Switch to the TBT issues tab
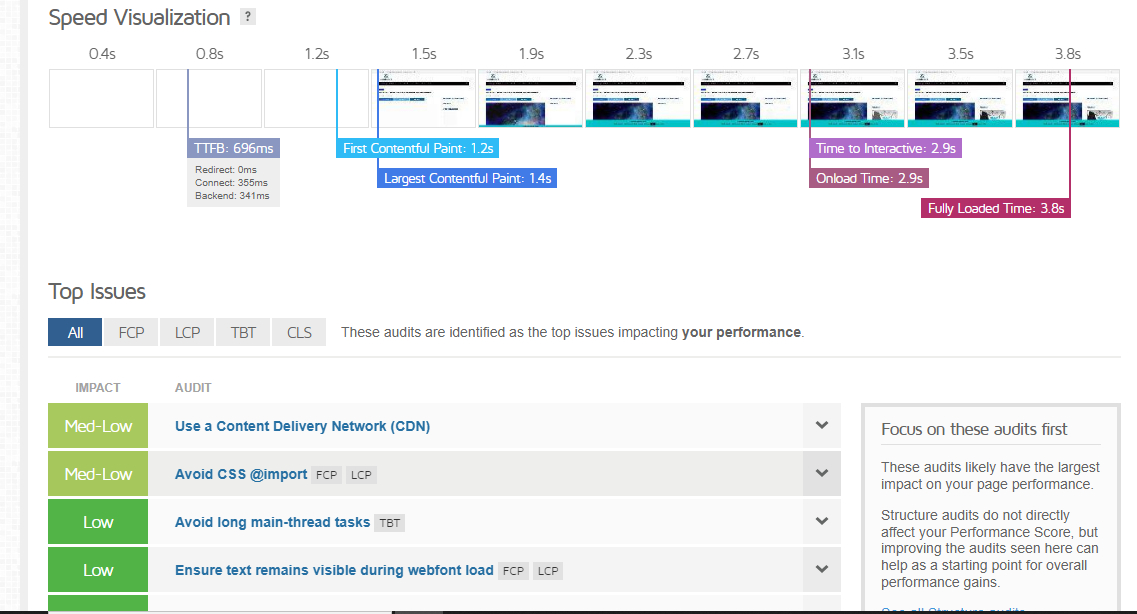This screenshot has width=1137, height=614. (x=243, y=332)
